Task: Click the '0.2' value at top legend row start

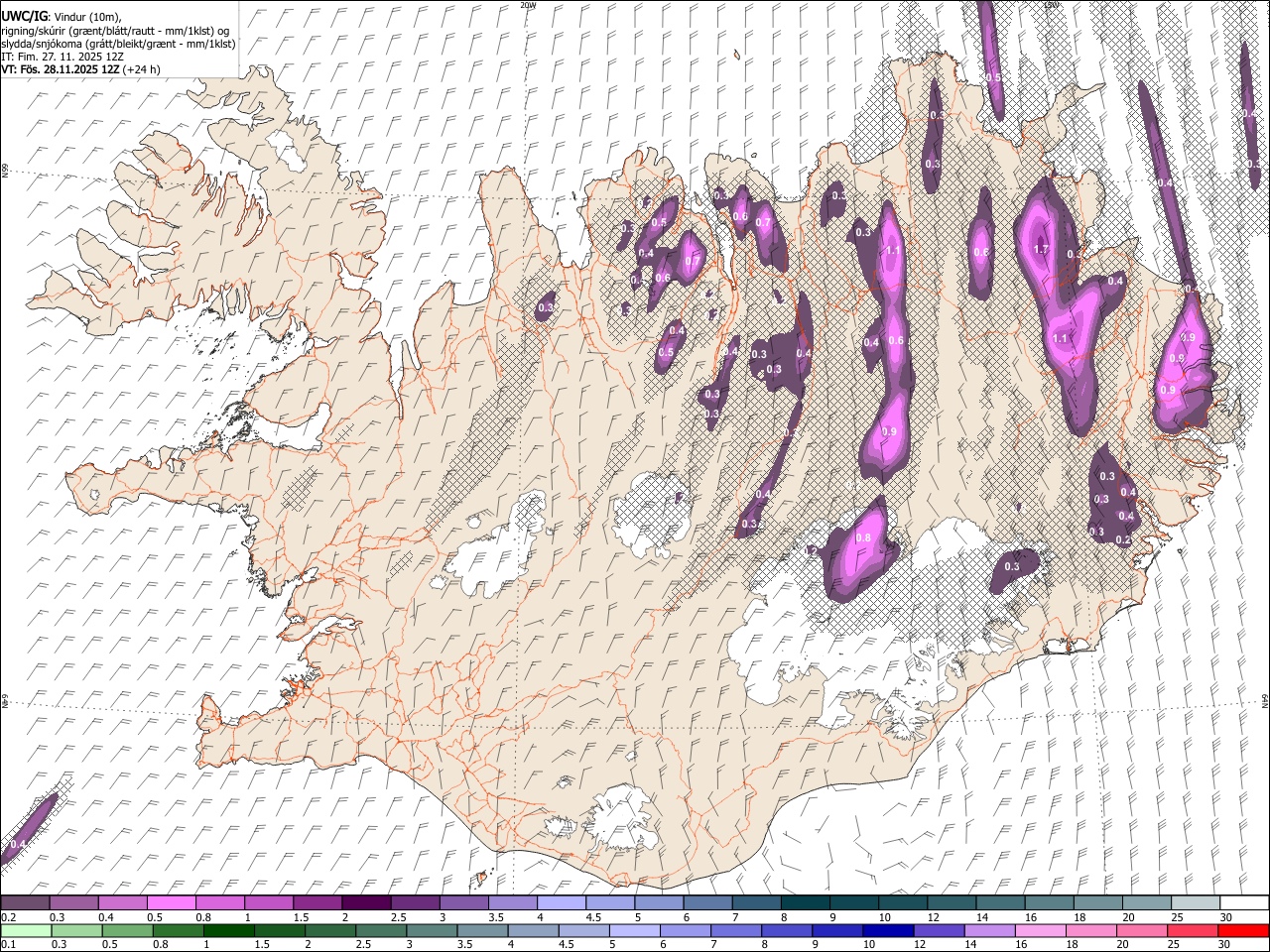Action: pyautogui.click(x=9, y=917)
